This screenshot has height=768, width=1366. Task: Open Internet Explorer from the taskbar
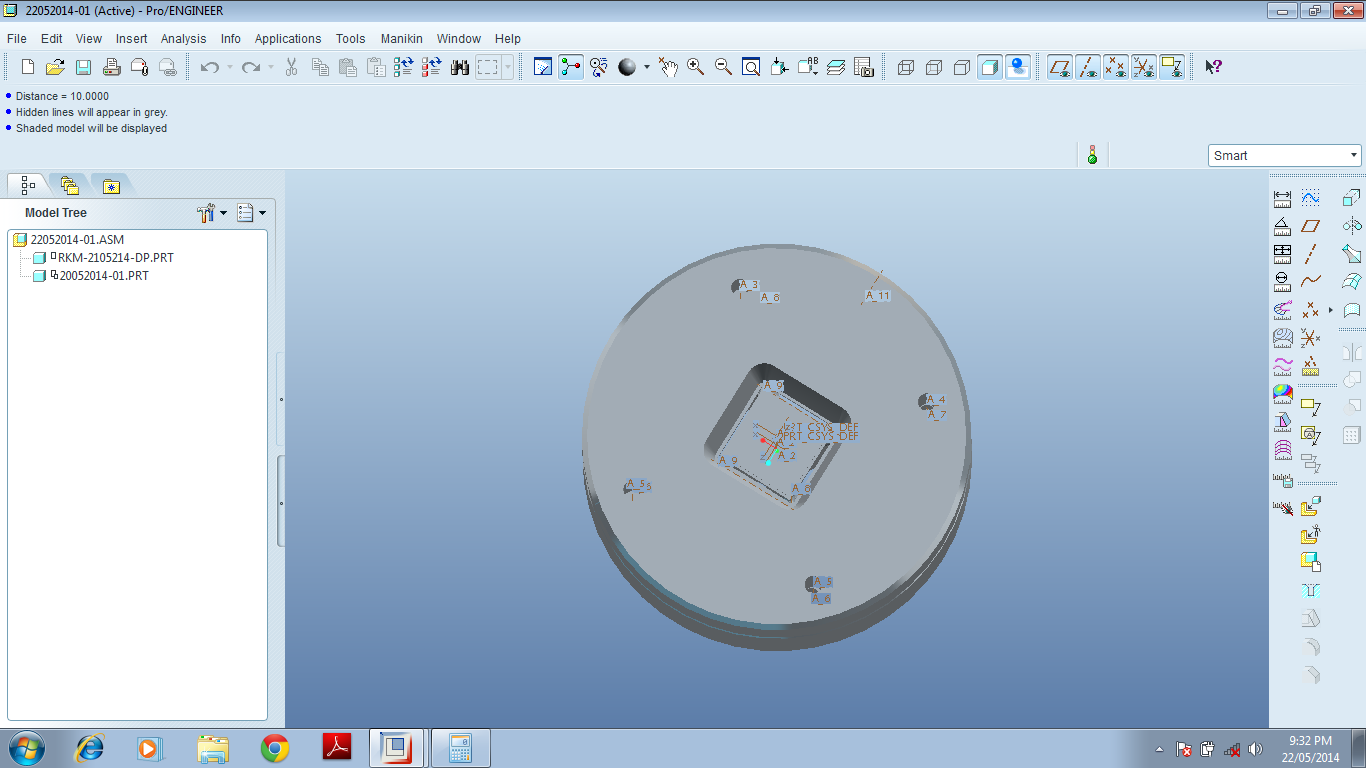click(x=90, y=748)
